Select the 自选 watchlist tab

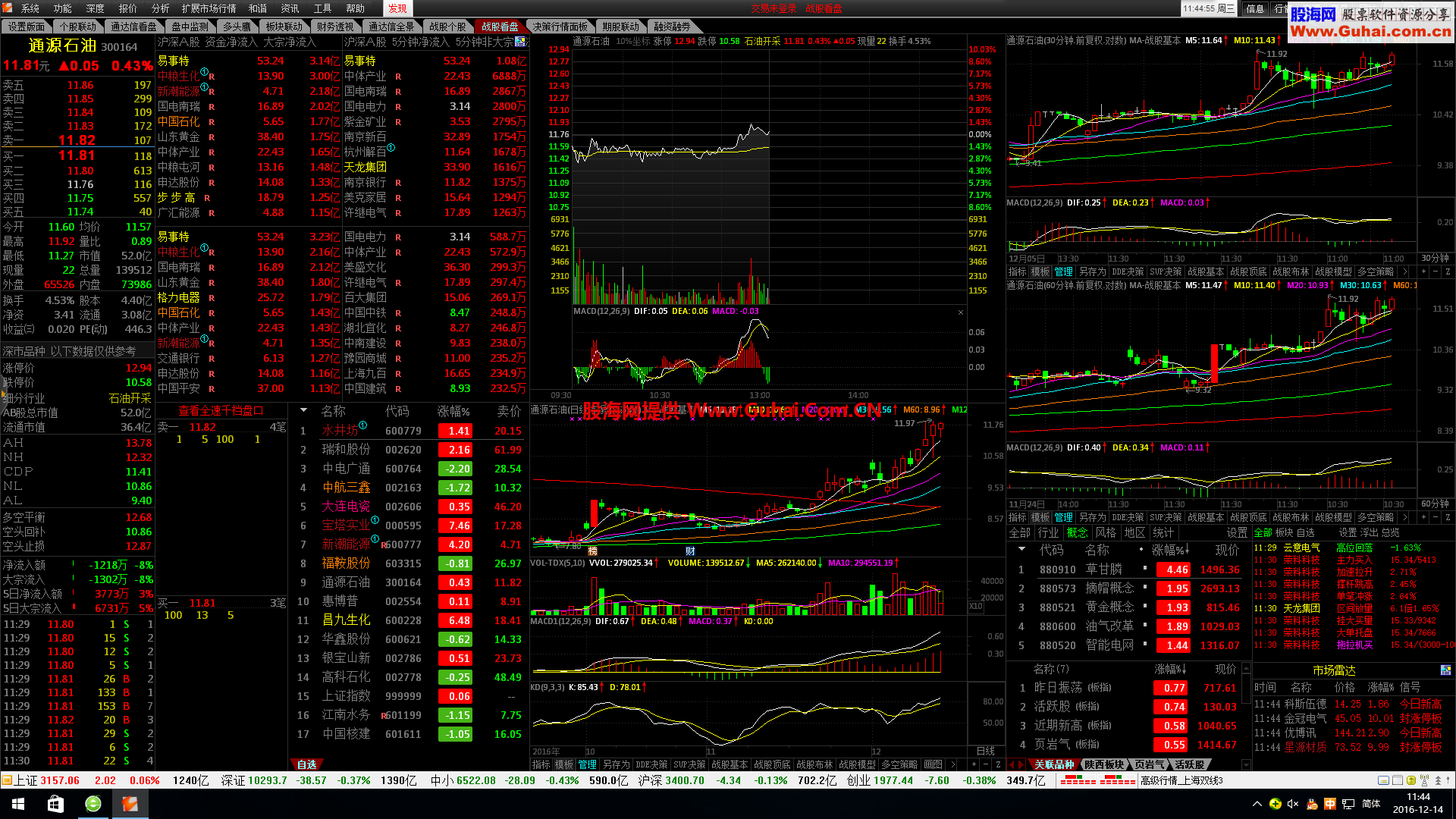pyautogui.click(x=307, y=764)
